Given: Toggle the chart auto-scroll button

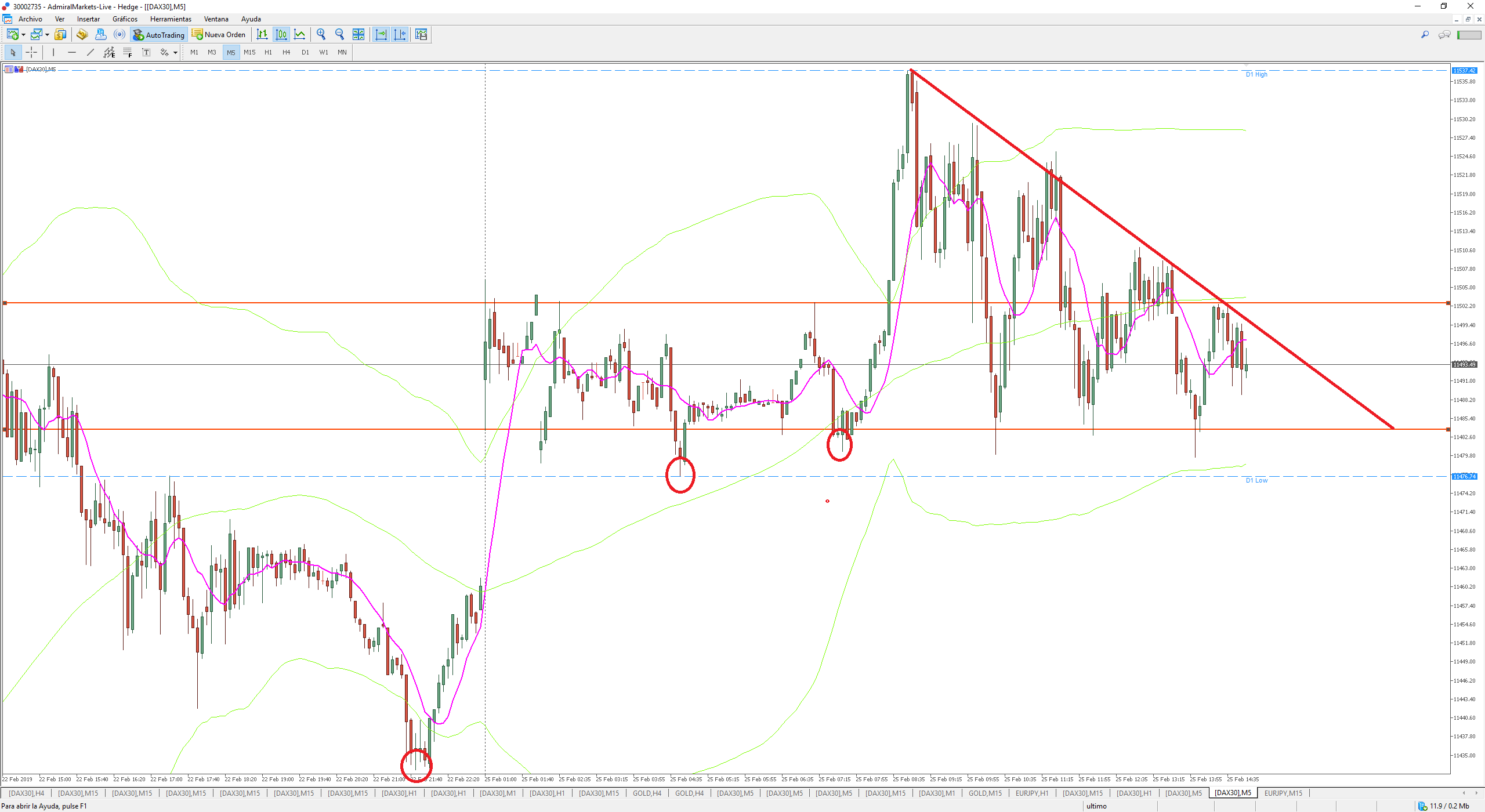Looking at the screenshot, I should point(381,35).
